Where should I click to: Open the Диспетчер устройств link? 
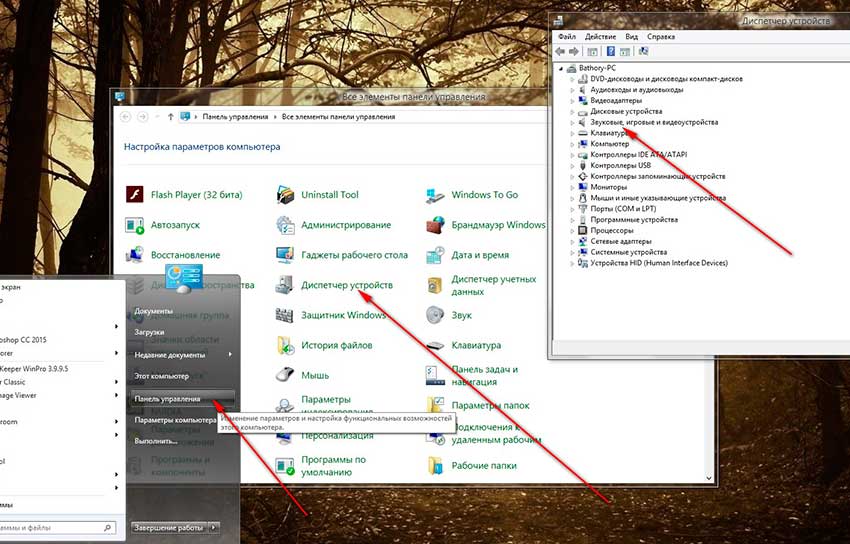(x=347, y=284)
